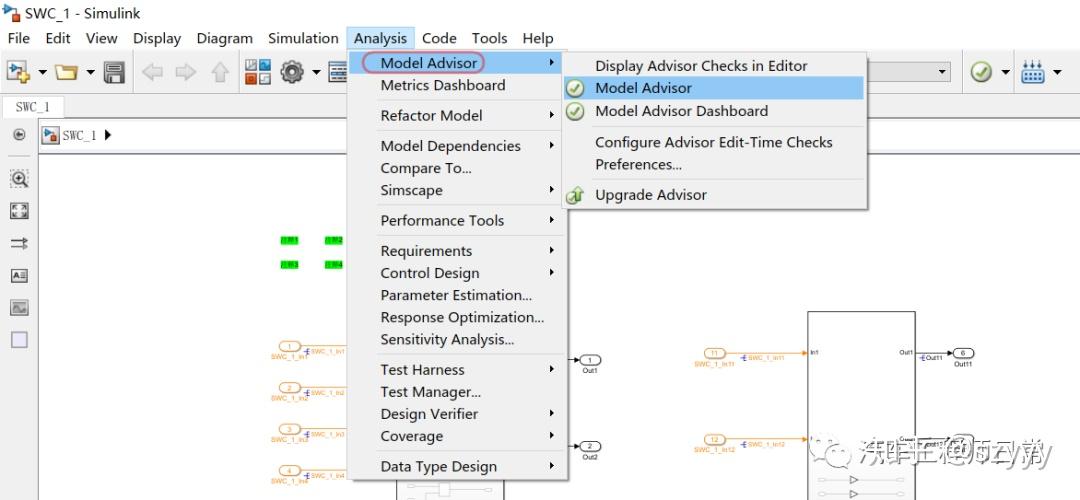1080x500 pixels.
Task: Click the Fit to View icon
Action: pyautogui.click(x=19, y=211)
